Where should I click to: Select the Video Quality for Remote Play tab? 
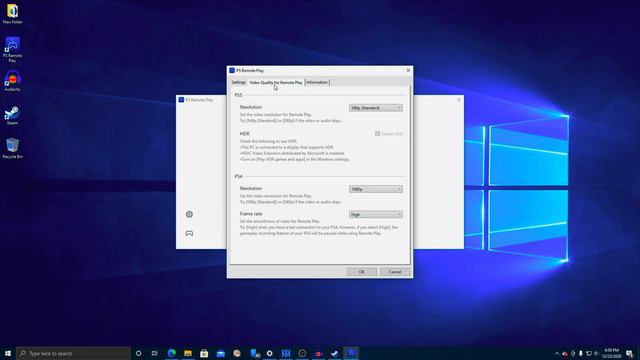(276, 82)
